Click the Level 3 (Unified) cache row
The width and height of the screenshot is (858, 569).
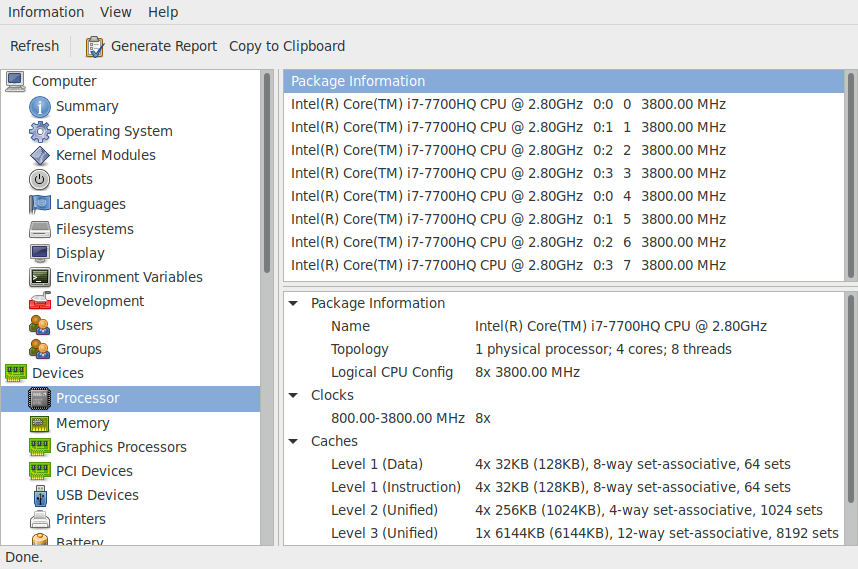pos(564,533)
